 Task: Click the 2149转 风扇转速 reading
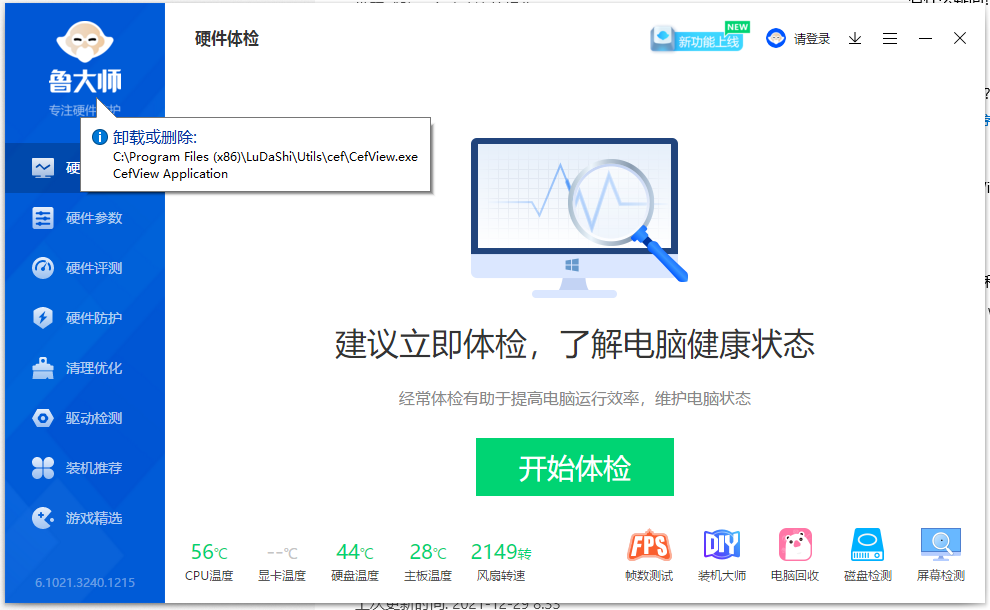pos(501,561)
